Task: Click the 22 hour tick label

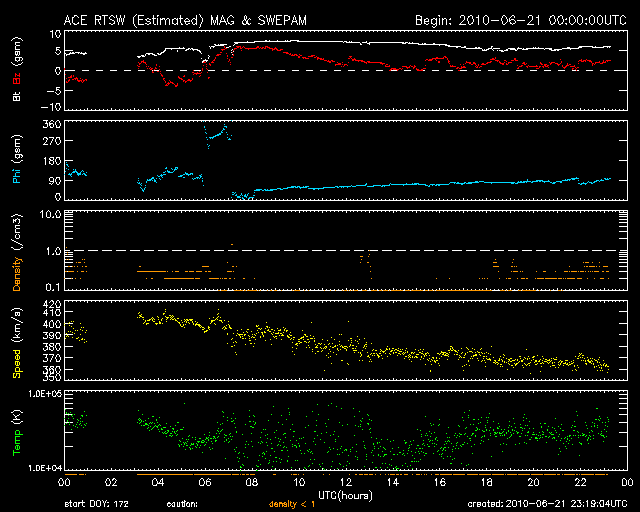Action: point(580,482)
